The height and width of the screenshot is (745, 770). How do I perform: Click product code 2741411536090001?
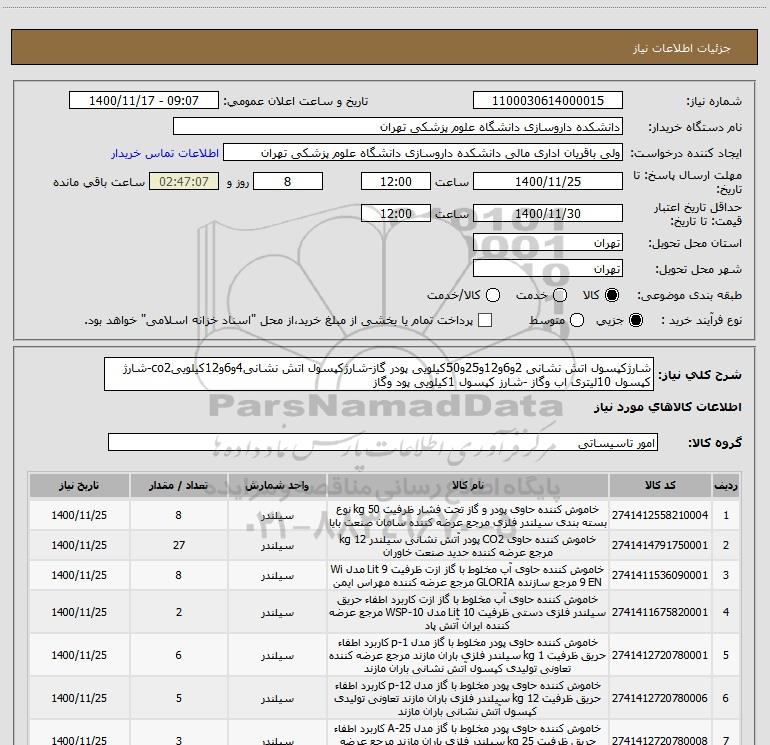pyautogui.click(x=660, y=575)
